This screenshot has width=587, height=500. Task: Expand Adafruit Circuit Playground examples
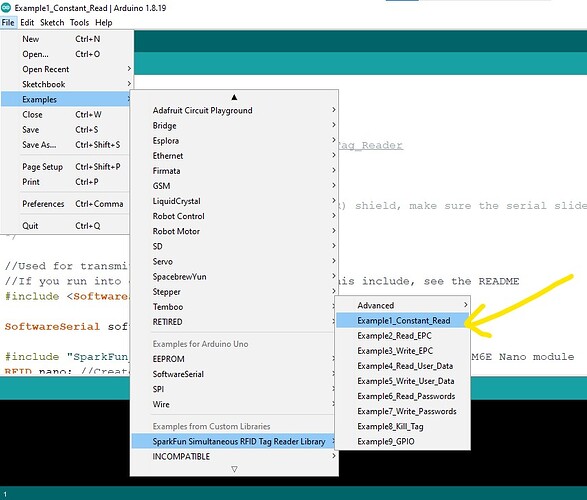[x=234, y=110]
